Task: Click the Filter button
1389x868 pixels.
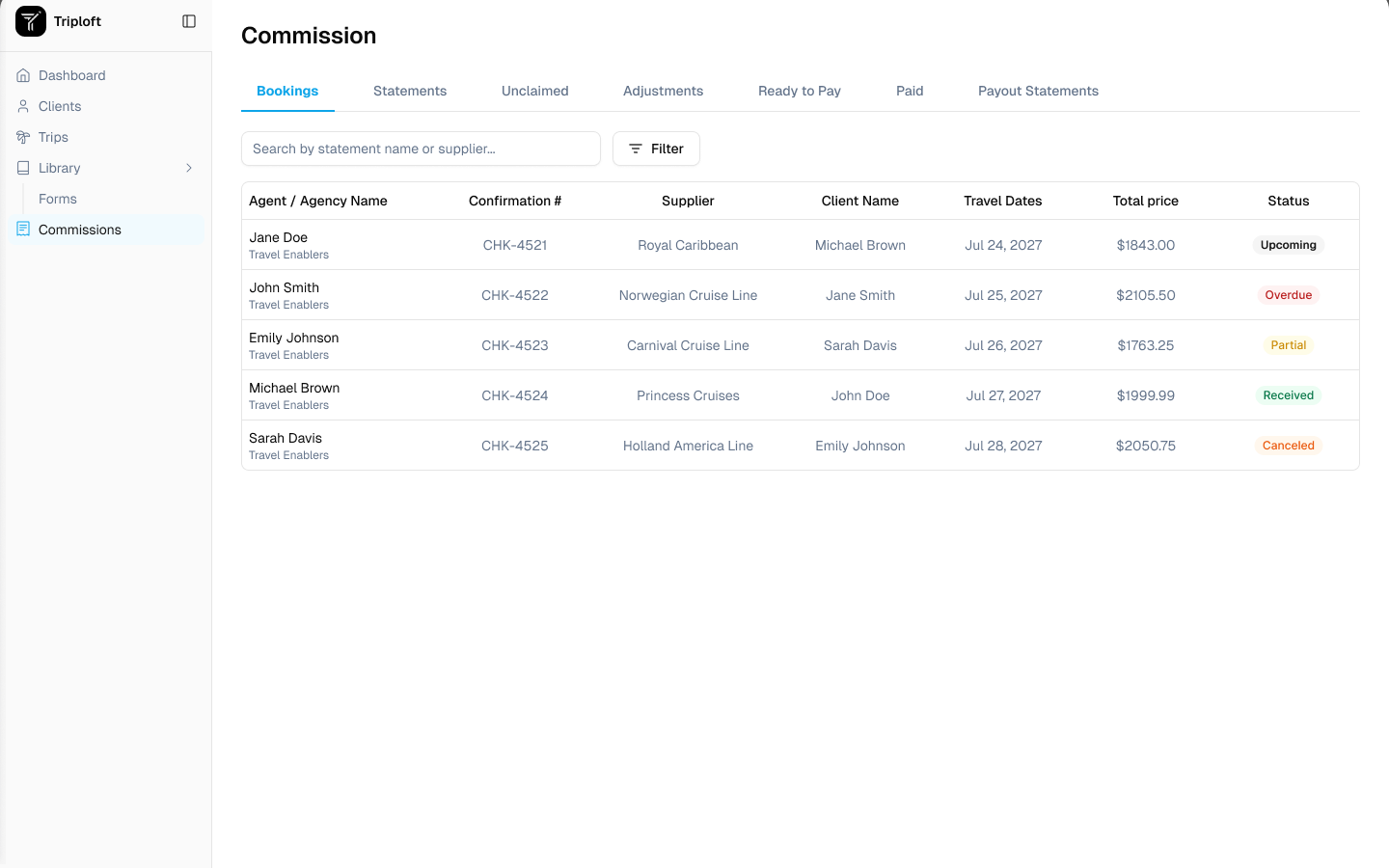Action: point(656,149)
